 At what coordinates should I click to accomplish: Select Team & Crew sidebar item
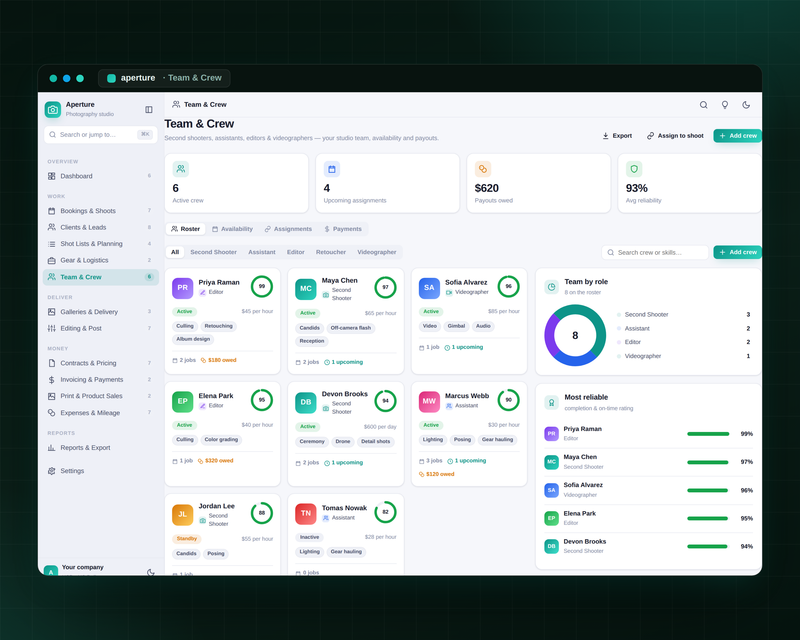[x=101, y=277]
